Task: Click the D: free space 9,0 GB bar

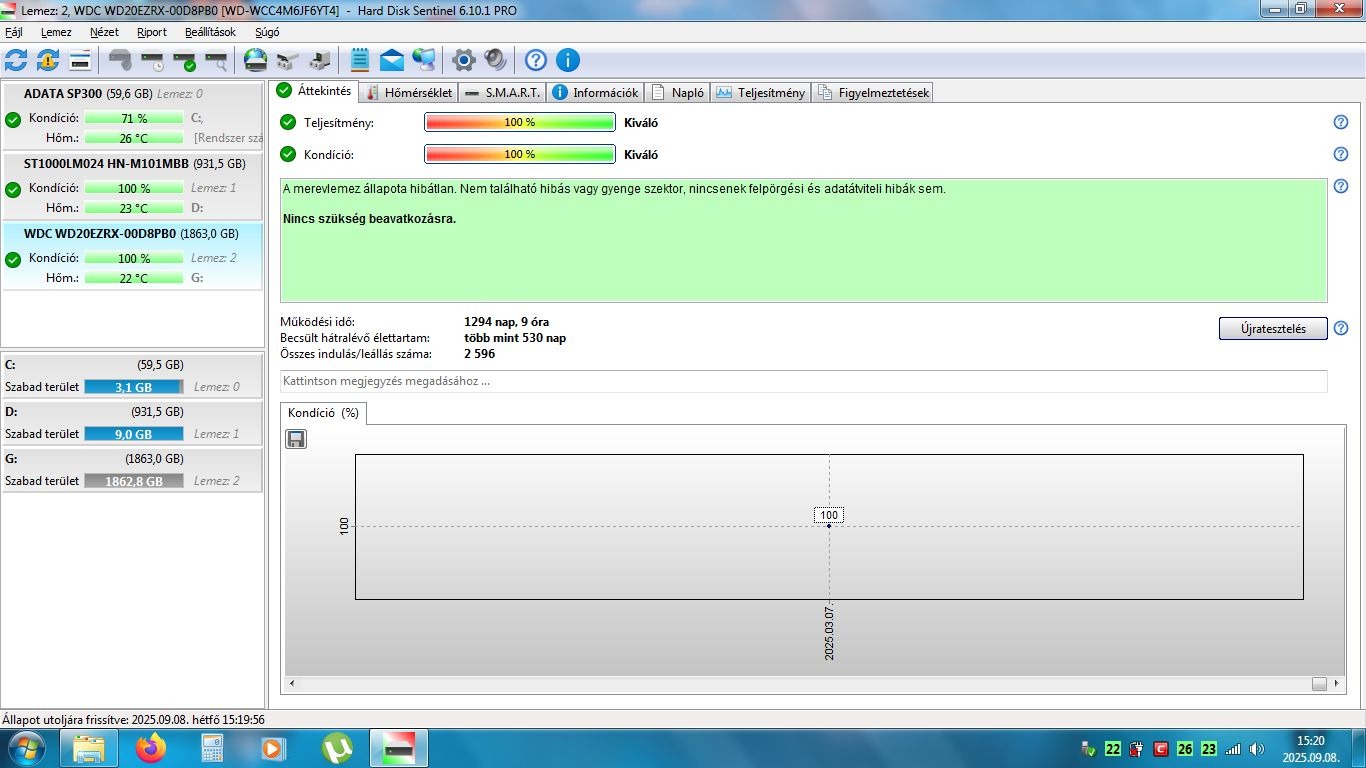Action: pyautogui.click(x=134, y=434)
